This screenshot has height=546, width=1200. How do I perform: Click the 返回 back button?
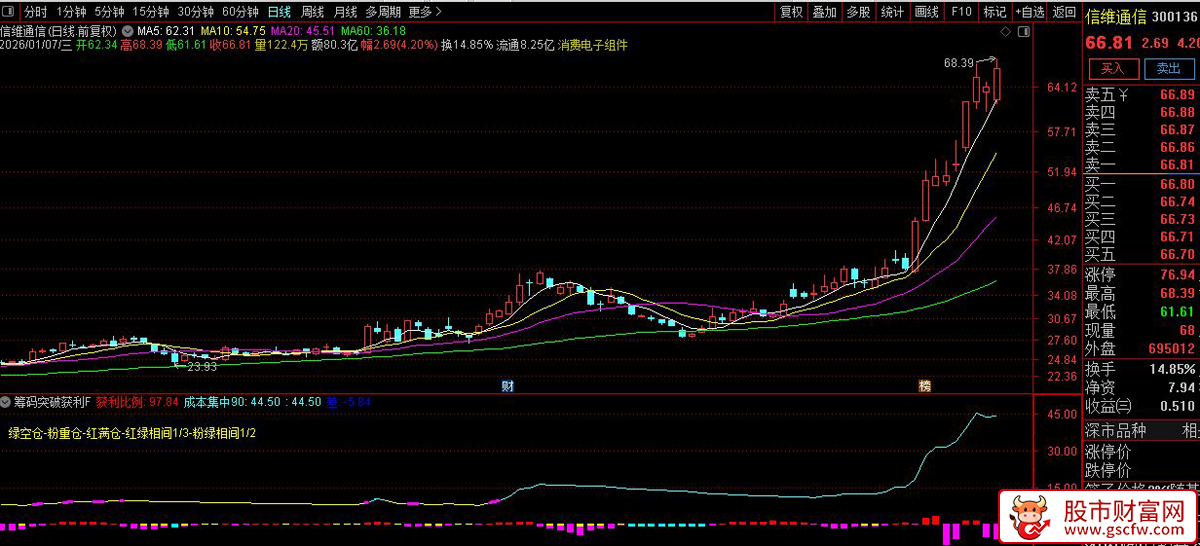pyautogui.click(x=1064, y=12)
